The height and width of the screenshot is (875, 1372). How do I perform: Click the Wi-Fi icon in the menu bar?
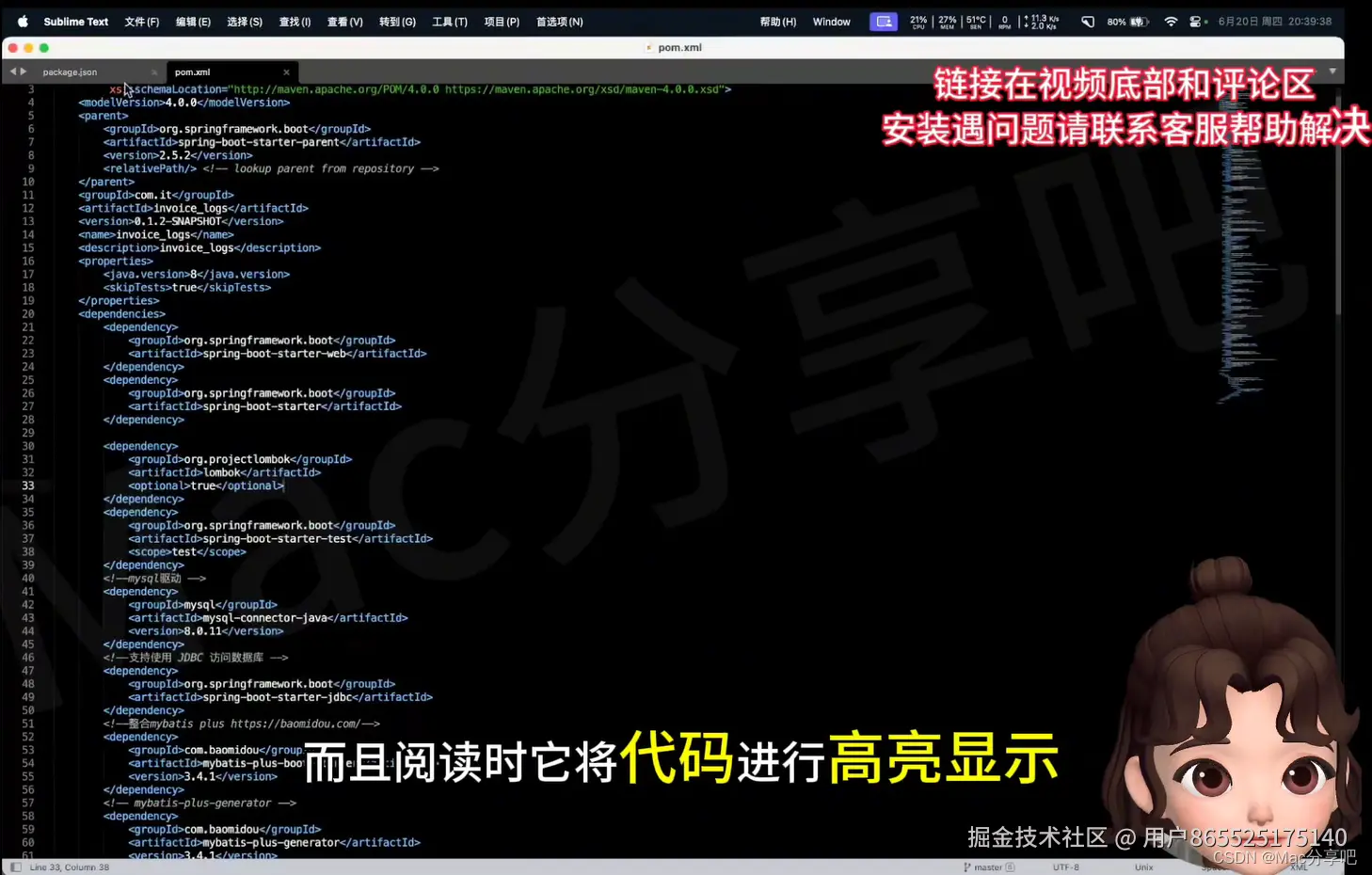[1171, 22]
